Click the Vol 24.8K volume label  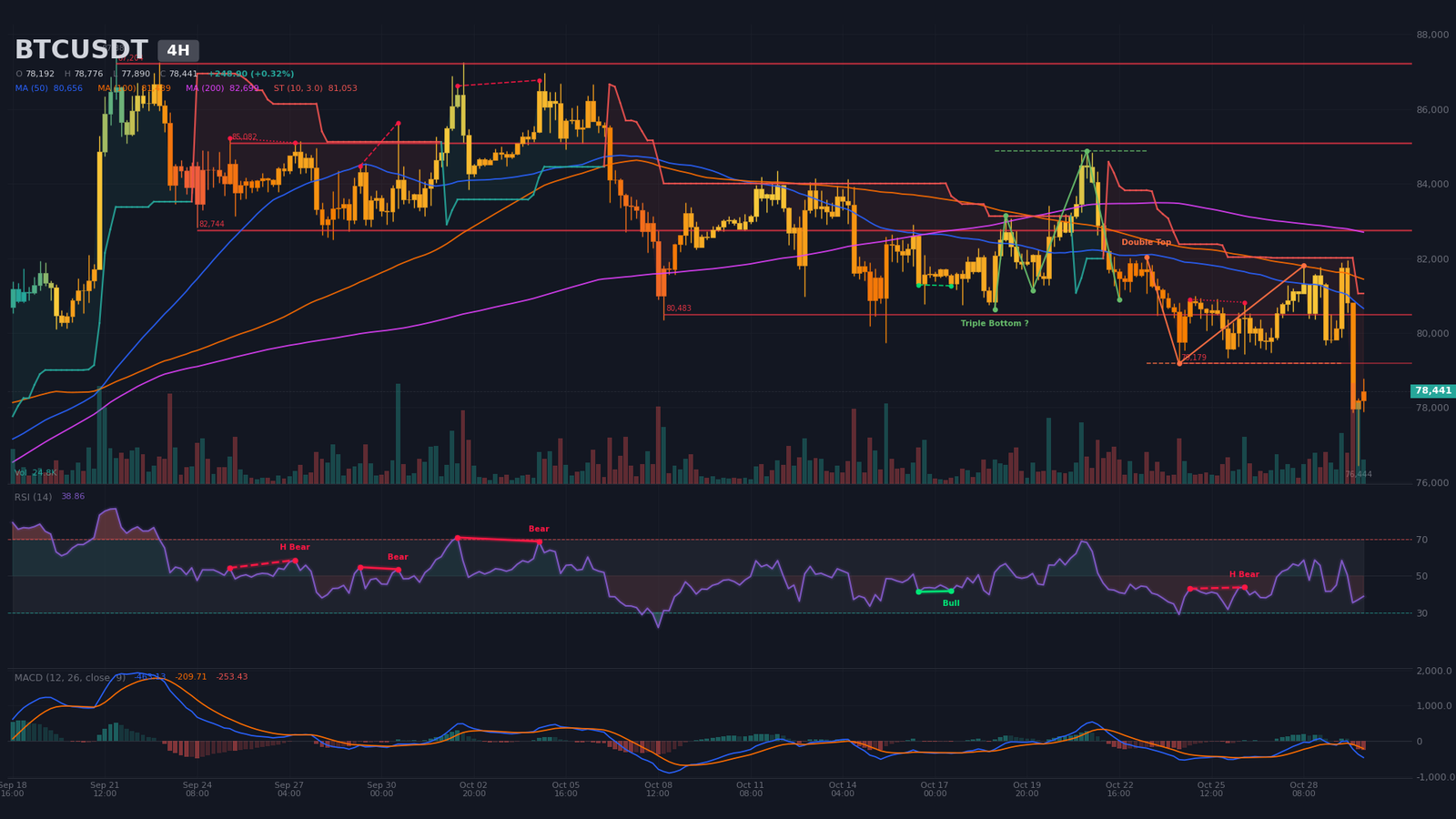pos(36,472)
